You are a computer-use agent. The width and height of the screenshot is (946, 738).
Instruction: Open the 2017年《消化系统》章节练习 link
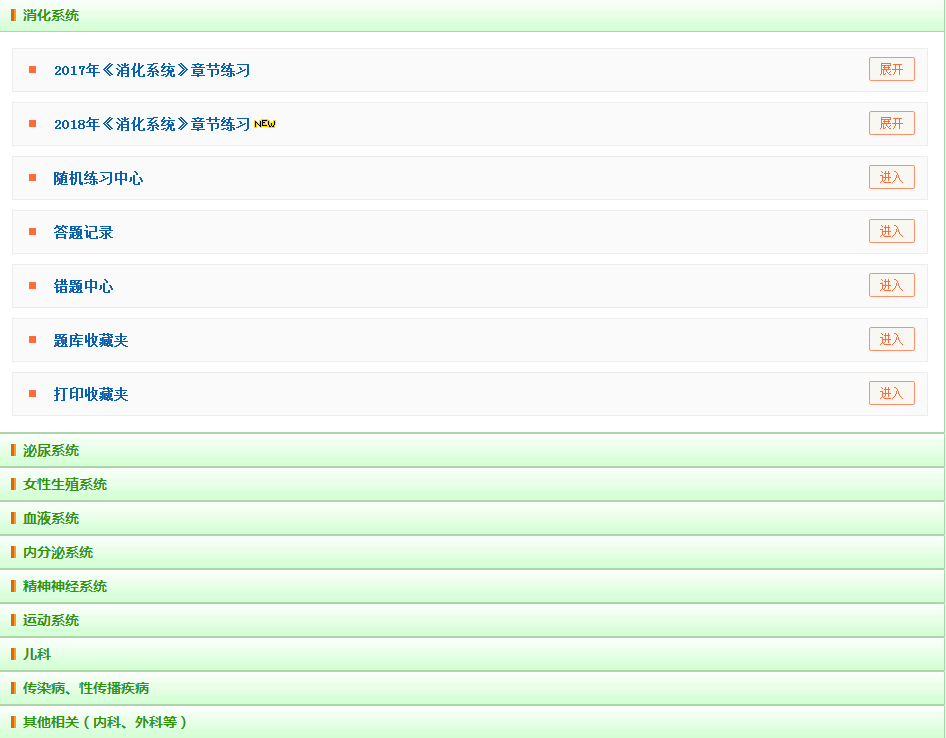tap(152, 70)
